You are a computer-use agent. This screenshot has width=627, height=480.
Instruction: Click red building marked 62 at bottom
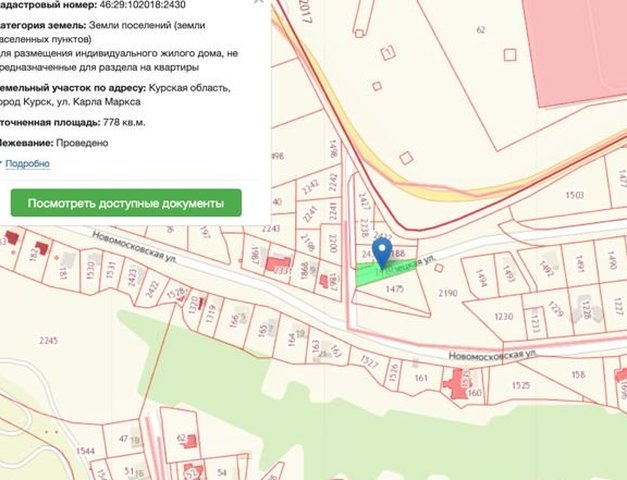[x=190, y=441]
